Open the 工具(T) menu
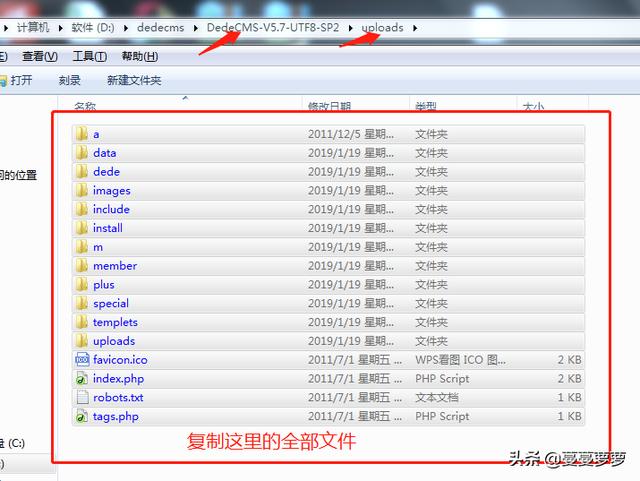 pos(89,56)
